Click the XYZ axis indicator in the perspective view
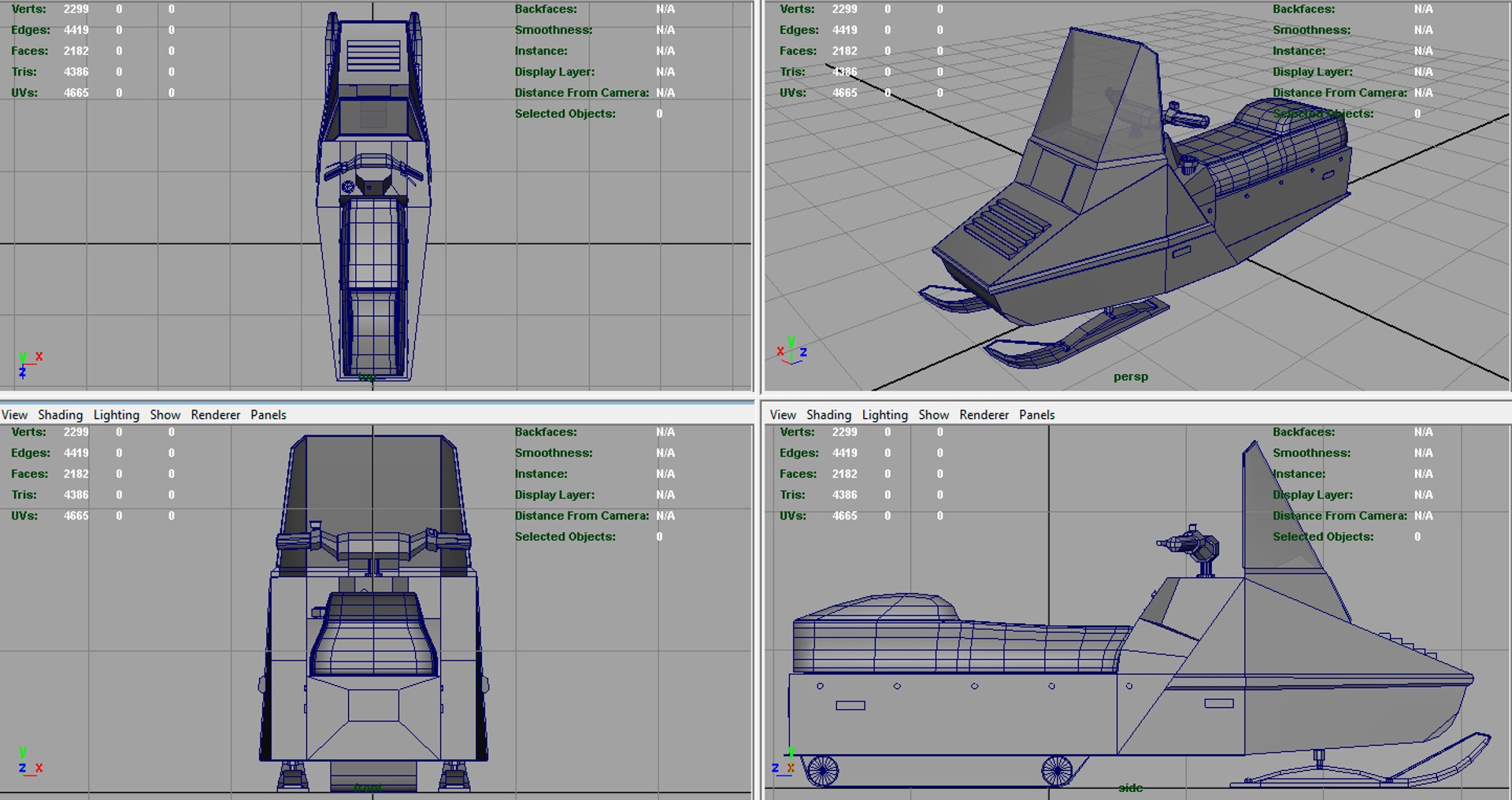Viewport: 1512px width, 800px height. point(792,350)
